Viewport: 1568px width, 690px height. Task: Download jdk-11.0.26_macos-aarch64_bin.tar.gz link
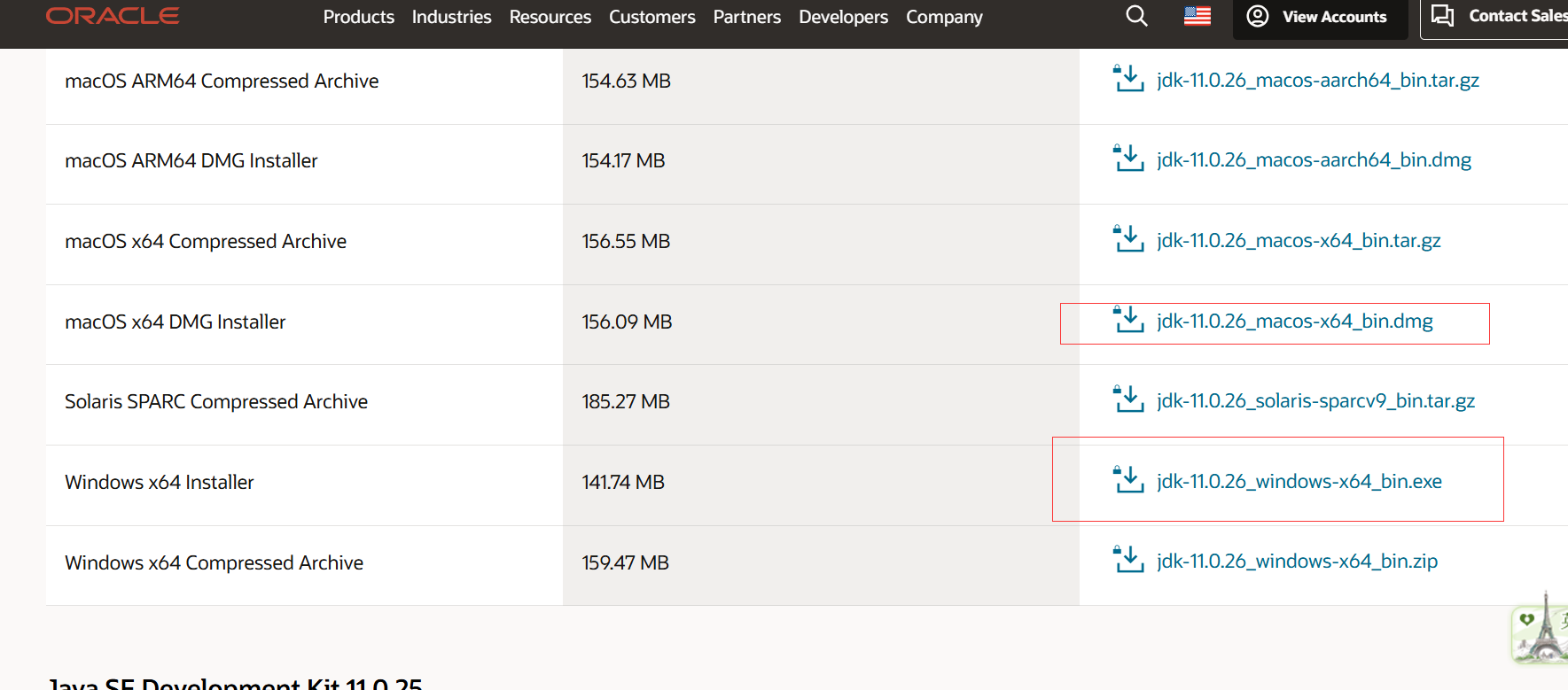(x=1318, y=80)
